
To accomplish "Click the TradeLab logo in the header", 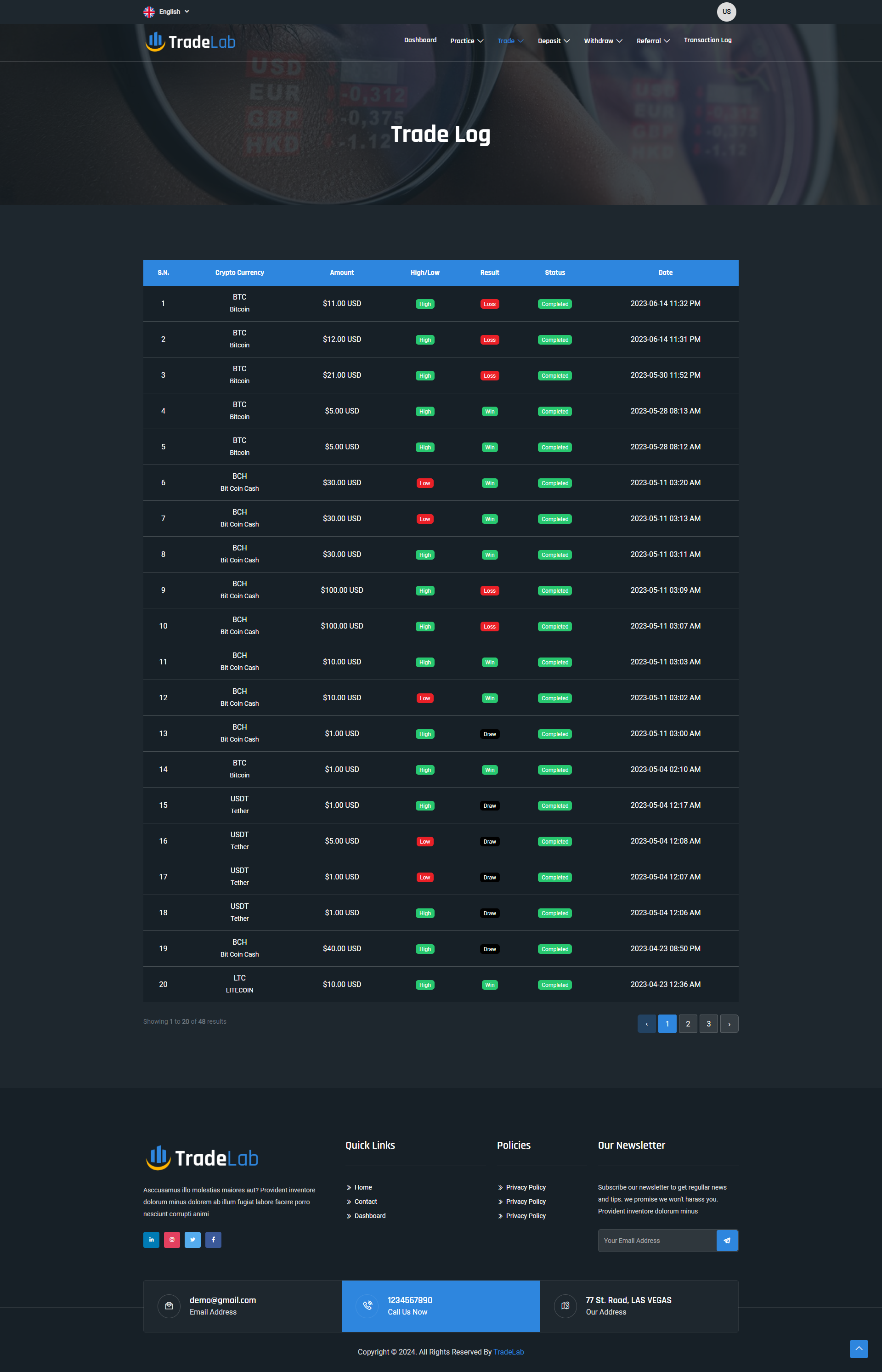I will point(190,41).
